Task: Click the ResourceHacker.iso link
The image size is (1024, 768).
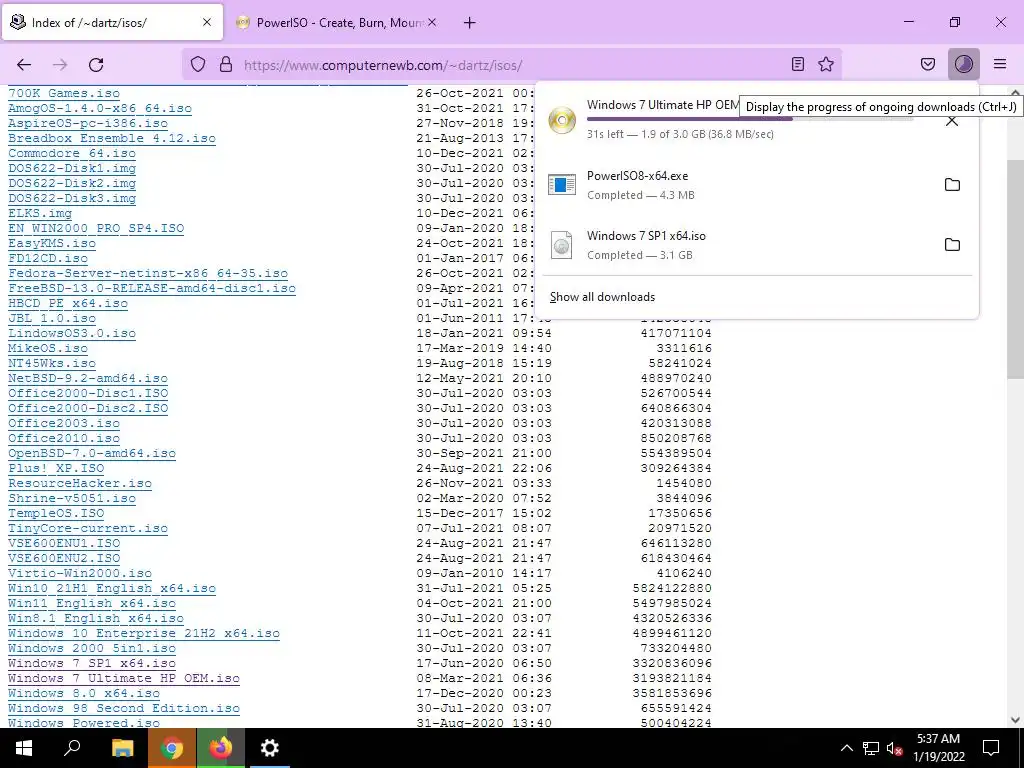Action: [80, 483]
